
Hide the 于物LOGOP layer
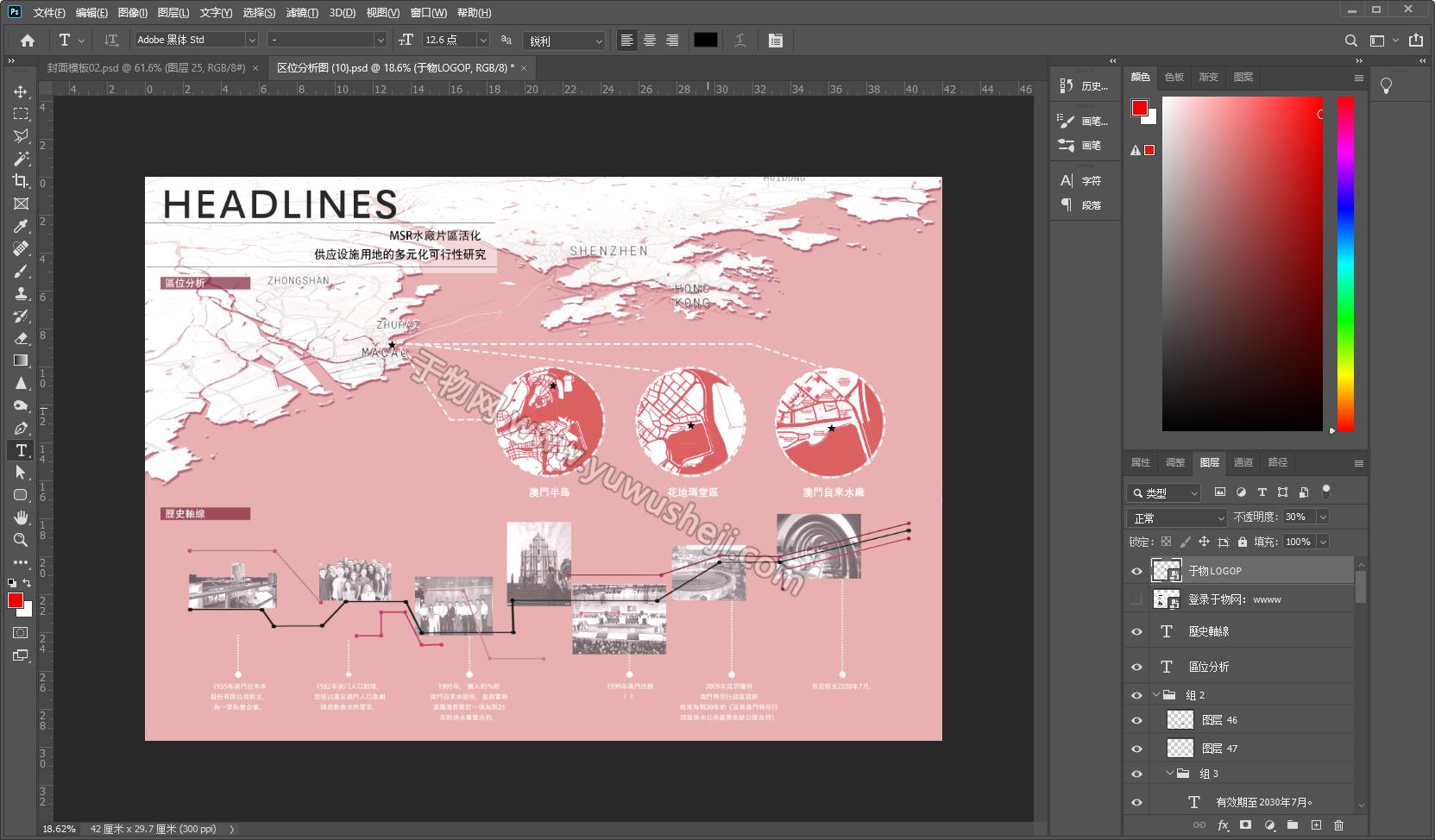pos(1136,571)
